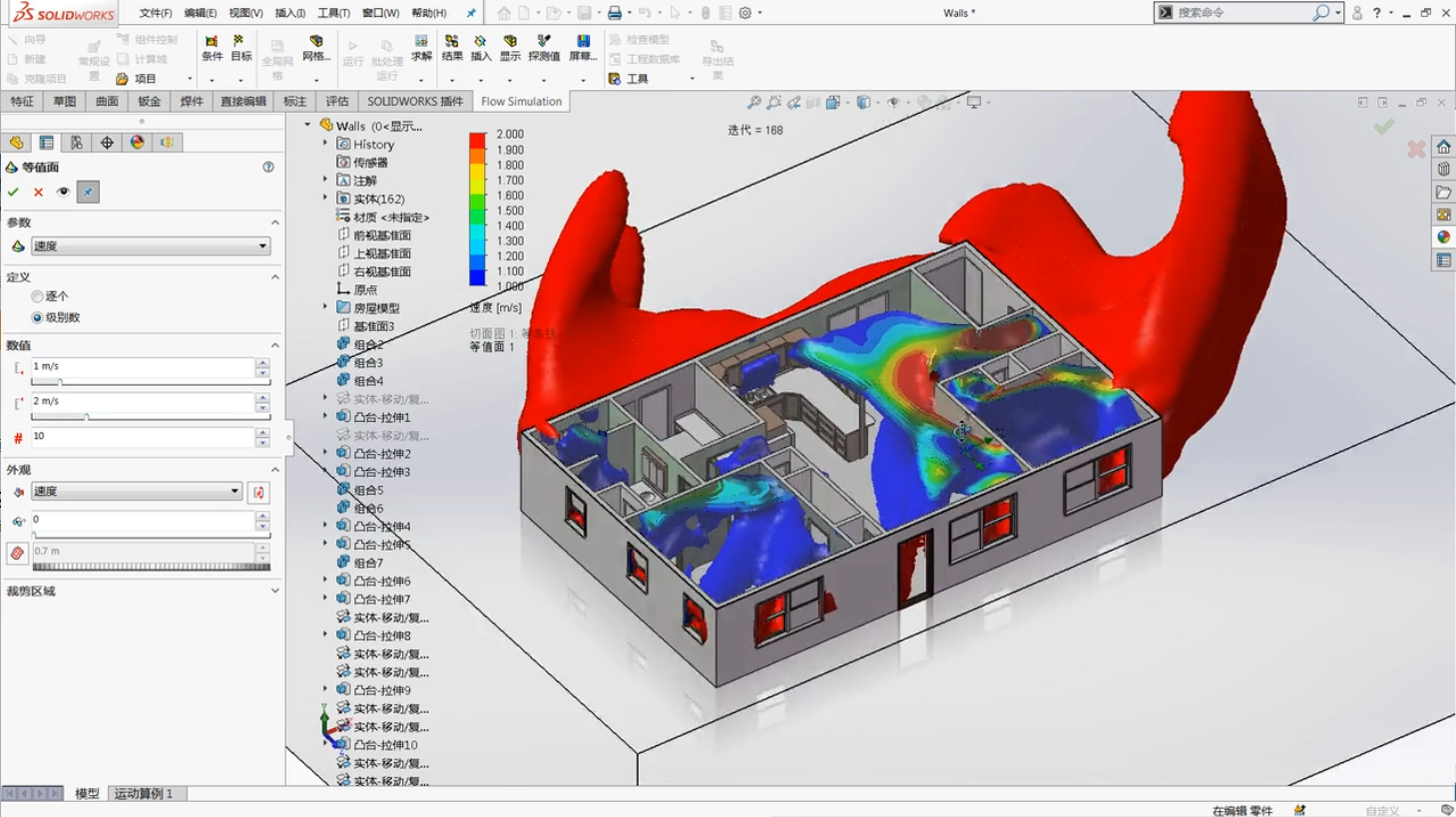Viewport: 1456px width, 817px height.
Task: Click the level count field showing 10
Action: coord(143,437)
